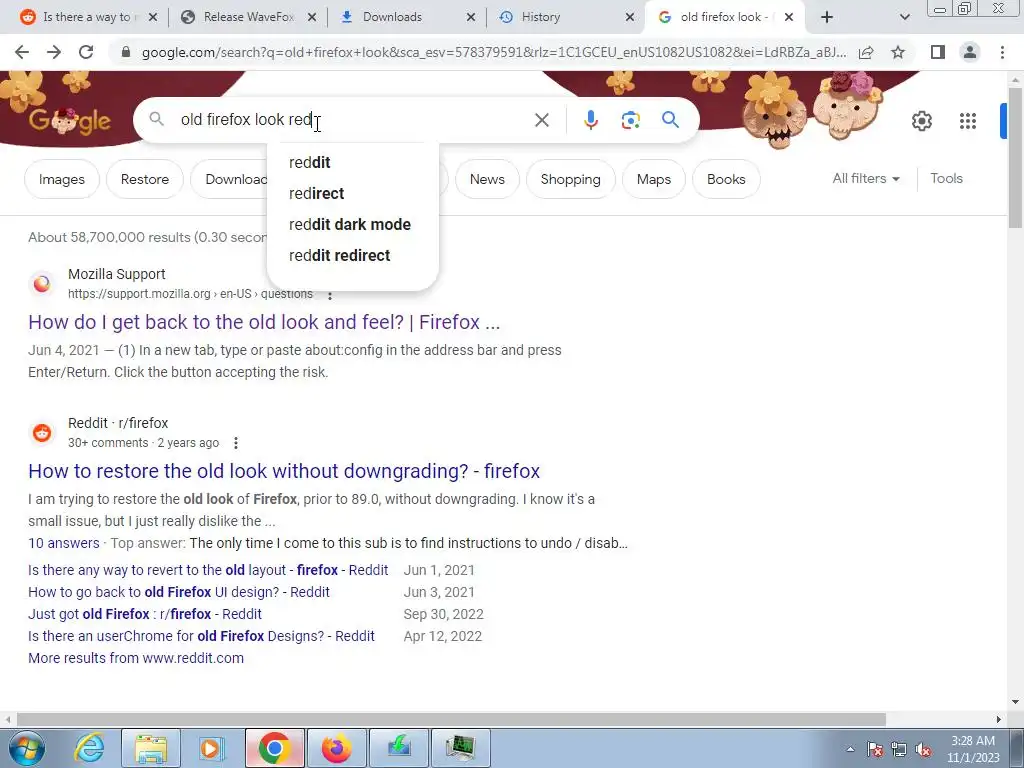Filter results by Maps

coord(654,179)
